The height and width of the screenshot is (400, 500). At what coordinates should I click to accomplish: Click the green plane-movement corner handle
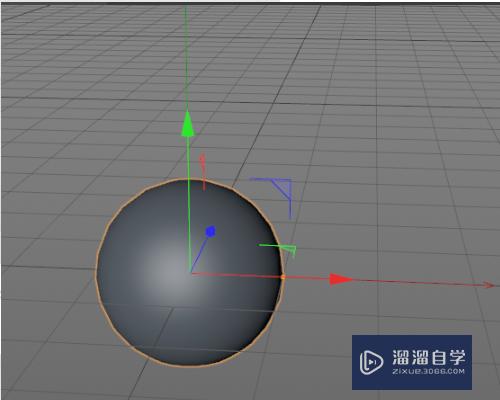[289, 250]
